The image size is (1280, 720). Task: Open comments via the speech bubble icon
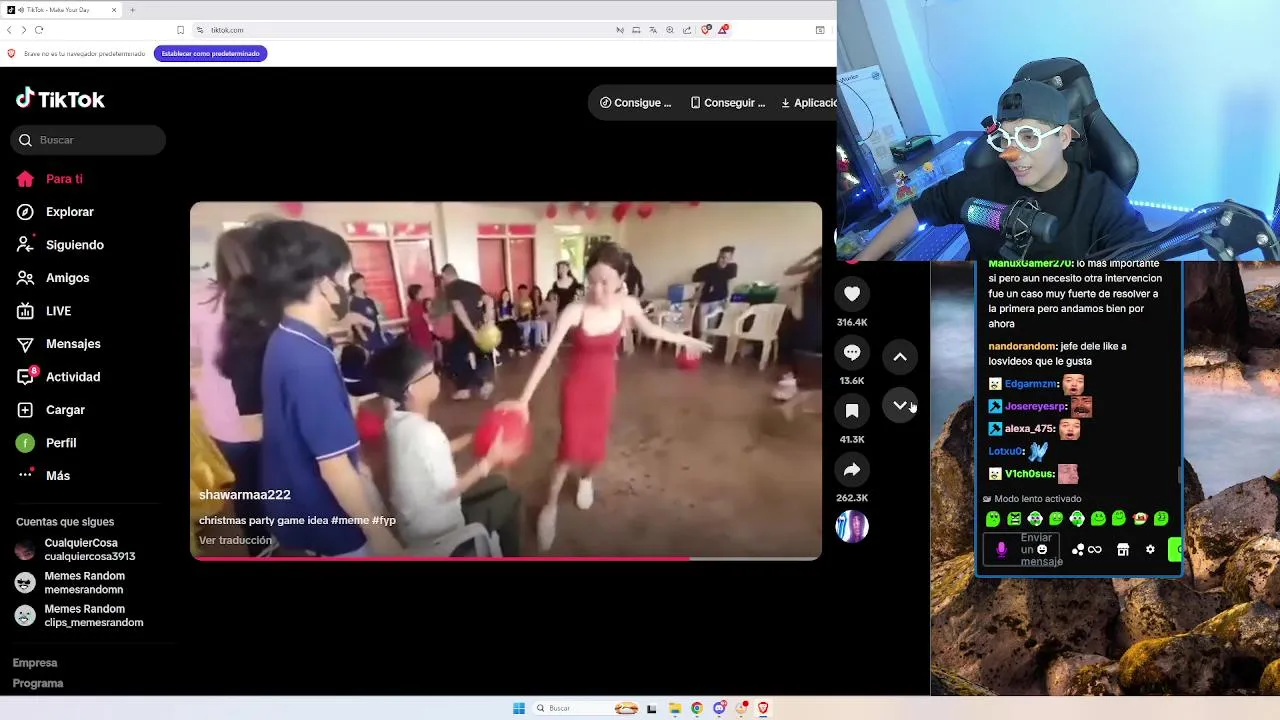852,352
